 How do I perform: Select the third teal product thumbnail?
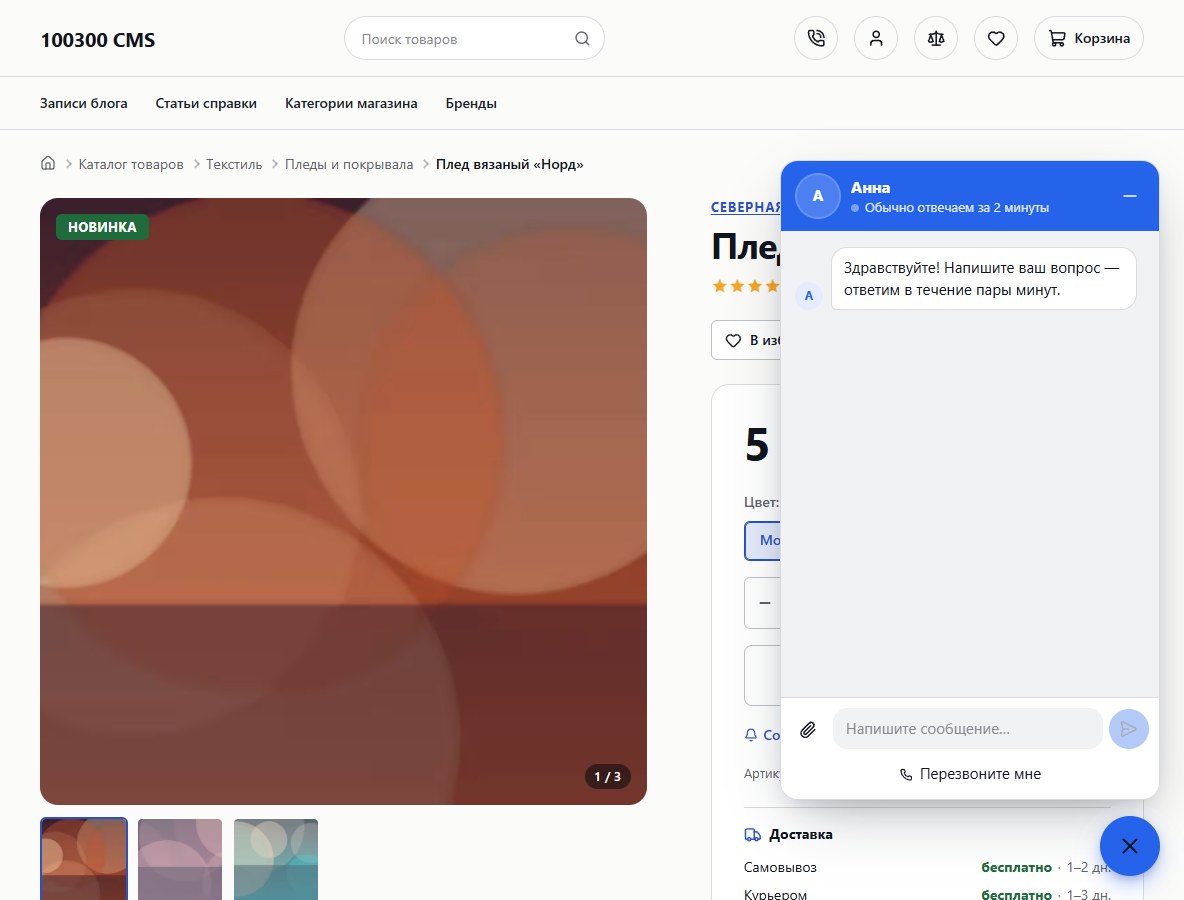point(276,859)
